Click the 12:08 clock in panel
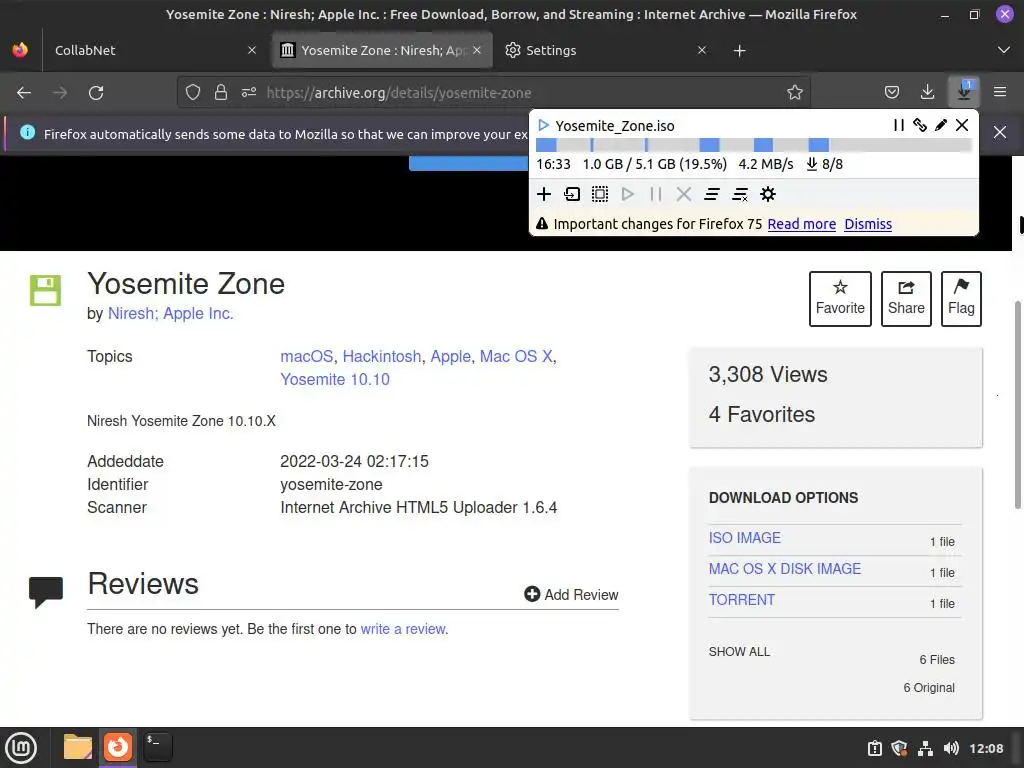 click(986, 748)
